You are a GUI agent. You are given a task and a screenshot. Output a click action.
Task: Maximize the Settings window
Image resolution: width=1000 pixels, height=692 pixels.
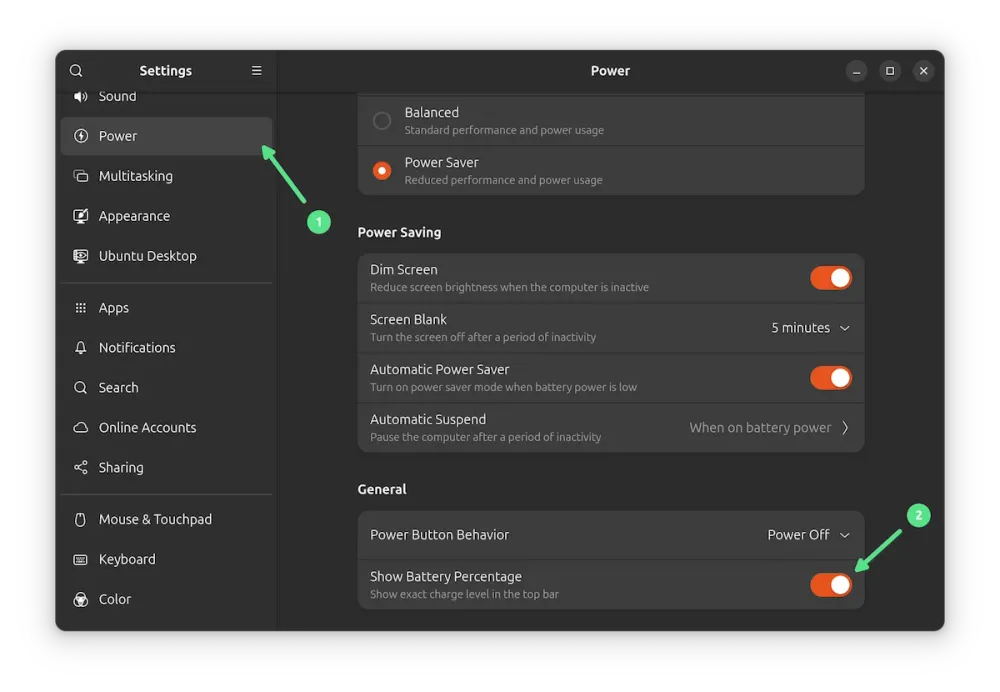click(889, 71)
